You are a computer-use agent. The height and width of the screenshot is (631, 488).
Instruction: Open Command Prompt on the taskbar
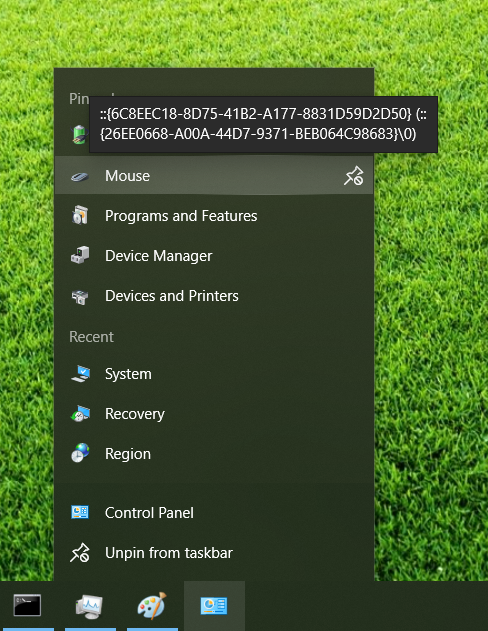pos(27,605)
